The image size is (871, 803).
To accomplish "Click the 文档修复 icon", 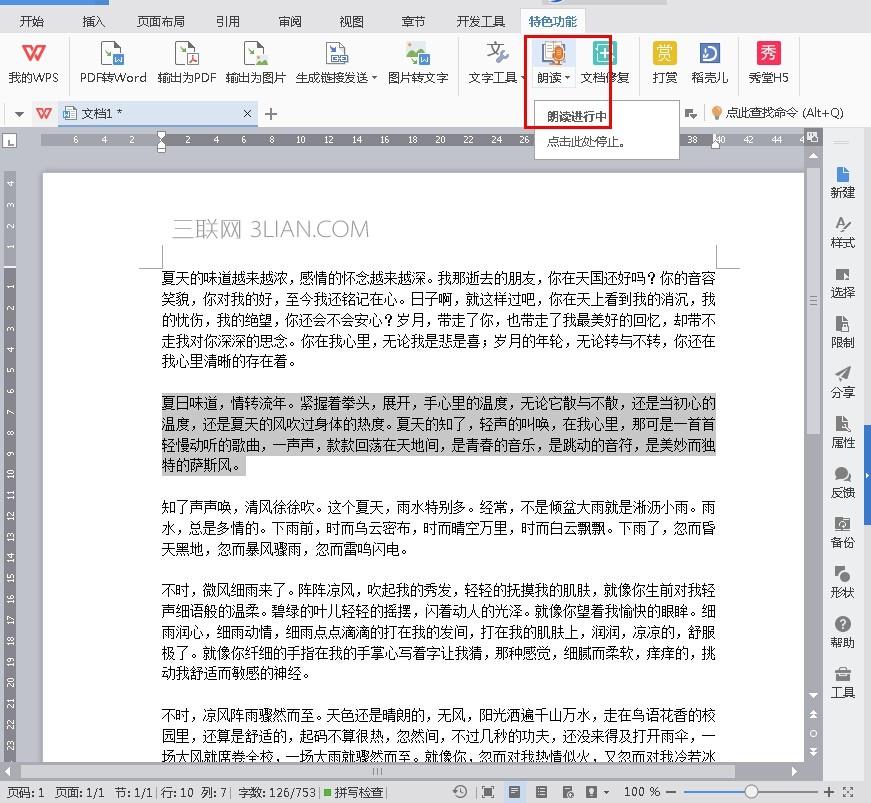I will [604, 54].
